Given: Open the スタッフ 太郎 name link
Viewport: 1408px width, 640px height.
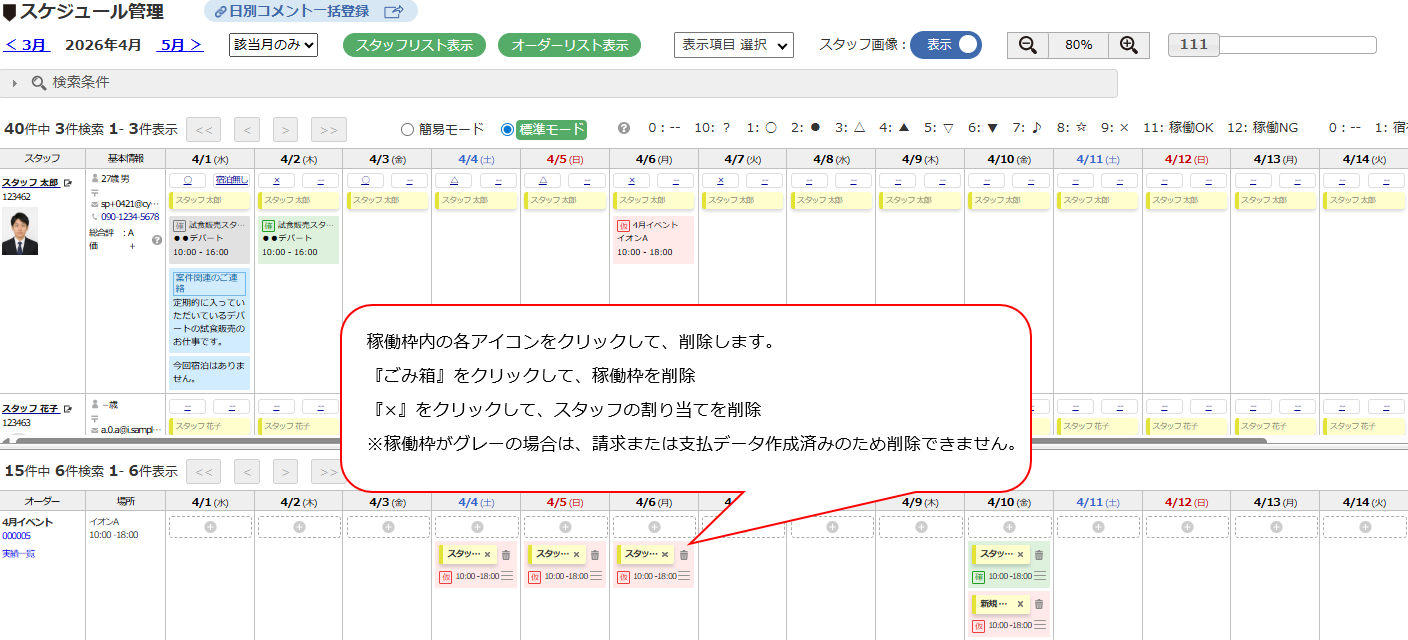Looking at the screenshot, I should [31, 183].
